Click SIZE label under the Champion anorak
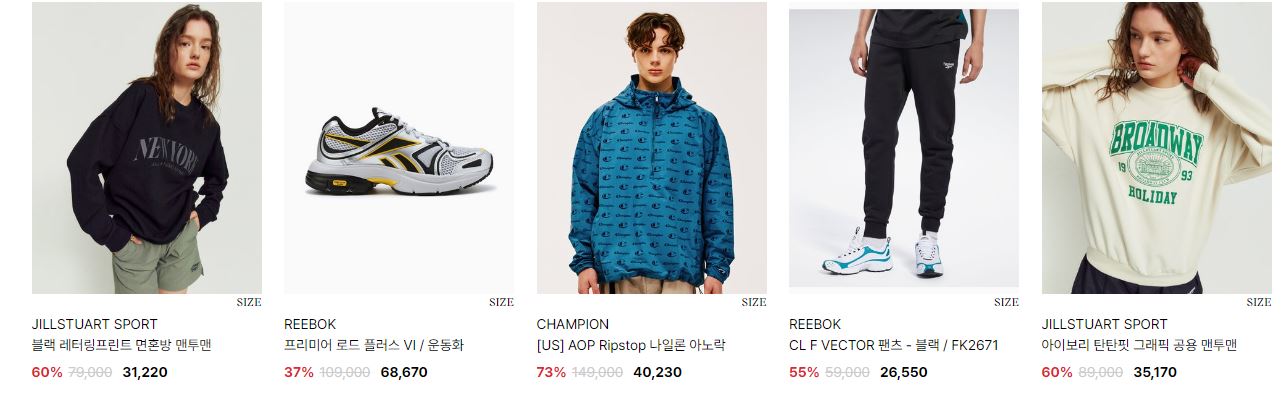The height and width of the screenshot is (419, 1284). click(754, 302)
